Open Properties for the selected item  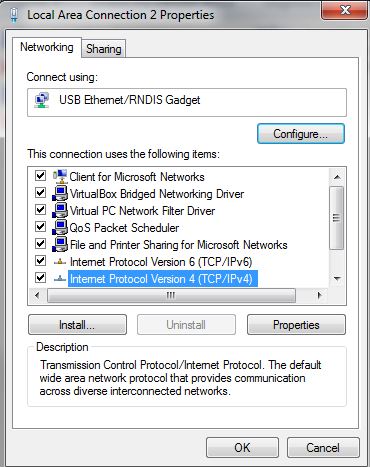pyautogui.click(x=296, y=325)
